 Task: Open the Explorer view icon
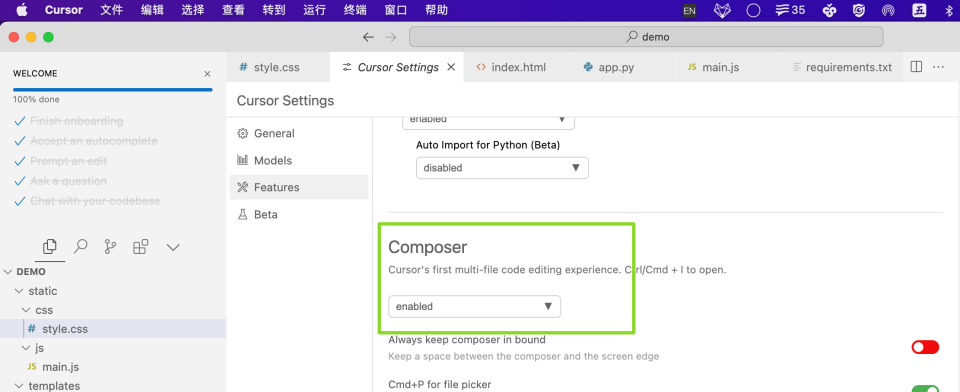[50, 247]
